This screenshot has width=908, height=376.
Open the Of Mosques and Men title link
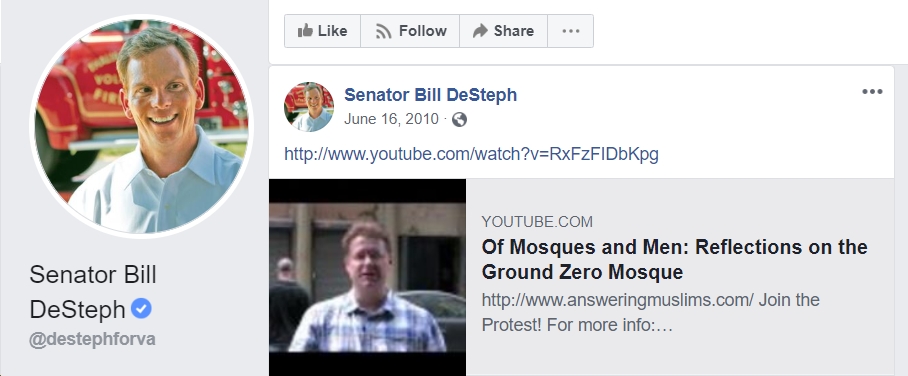tap(675, 259)
